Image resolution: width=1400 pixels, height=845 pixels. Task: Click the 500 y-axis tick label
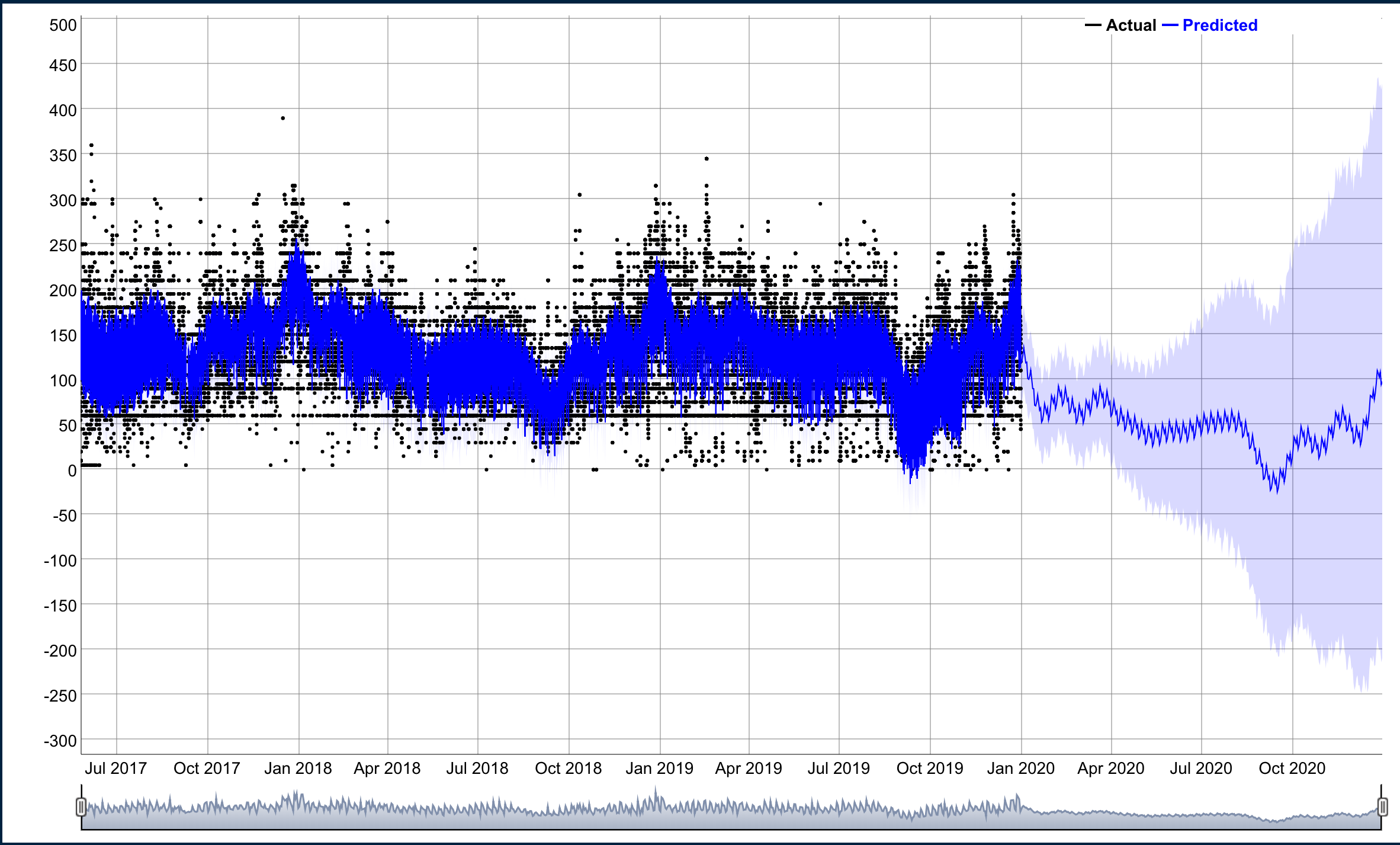click(63, 25)
